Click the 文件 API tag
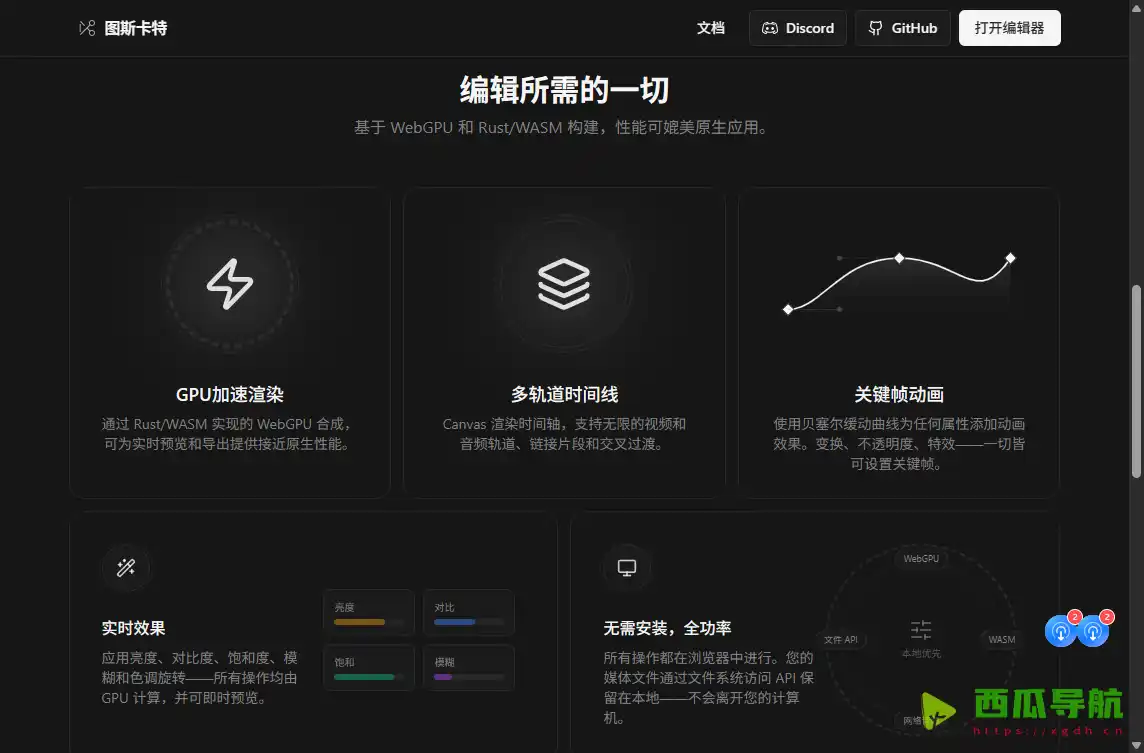 pos(840,640)
